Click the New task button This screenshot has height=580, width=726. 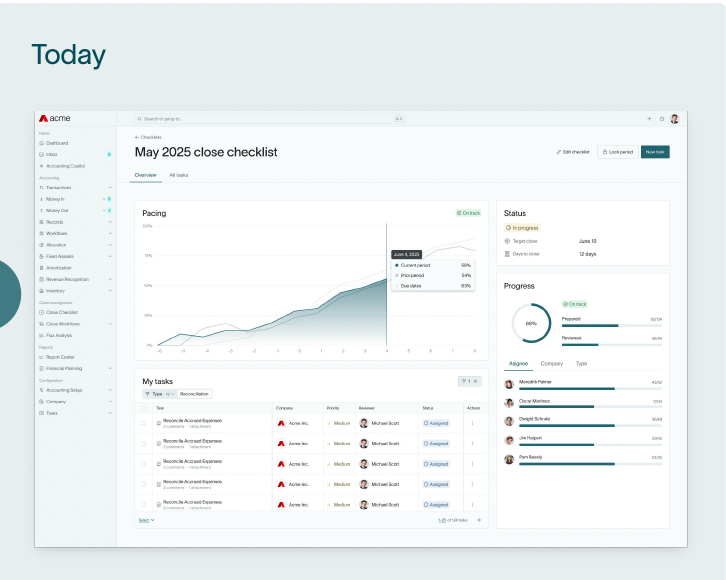point(655,152)
